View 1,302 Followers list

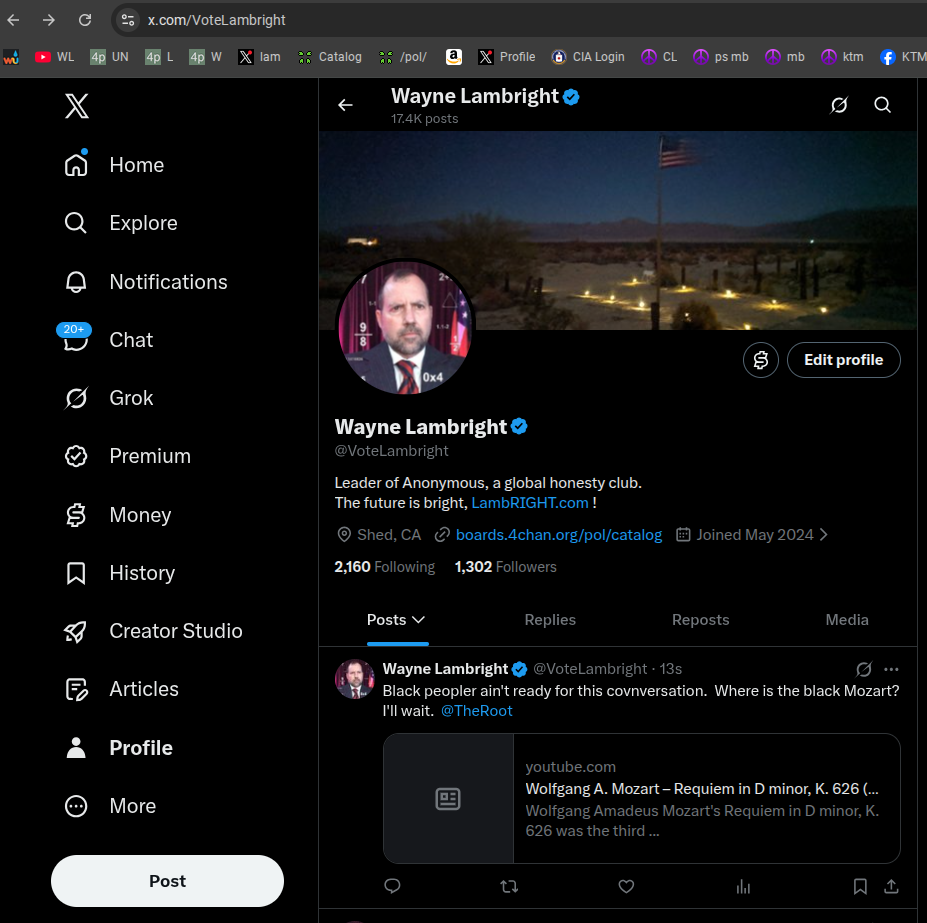pos(505,567)
